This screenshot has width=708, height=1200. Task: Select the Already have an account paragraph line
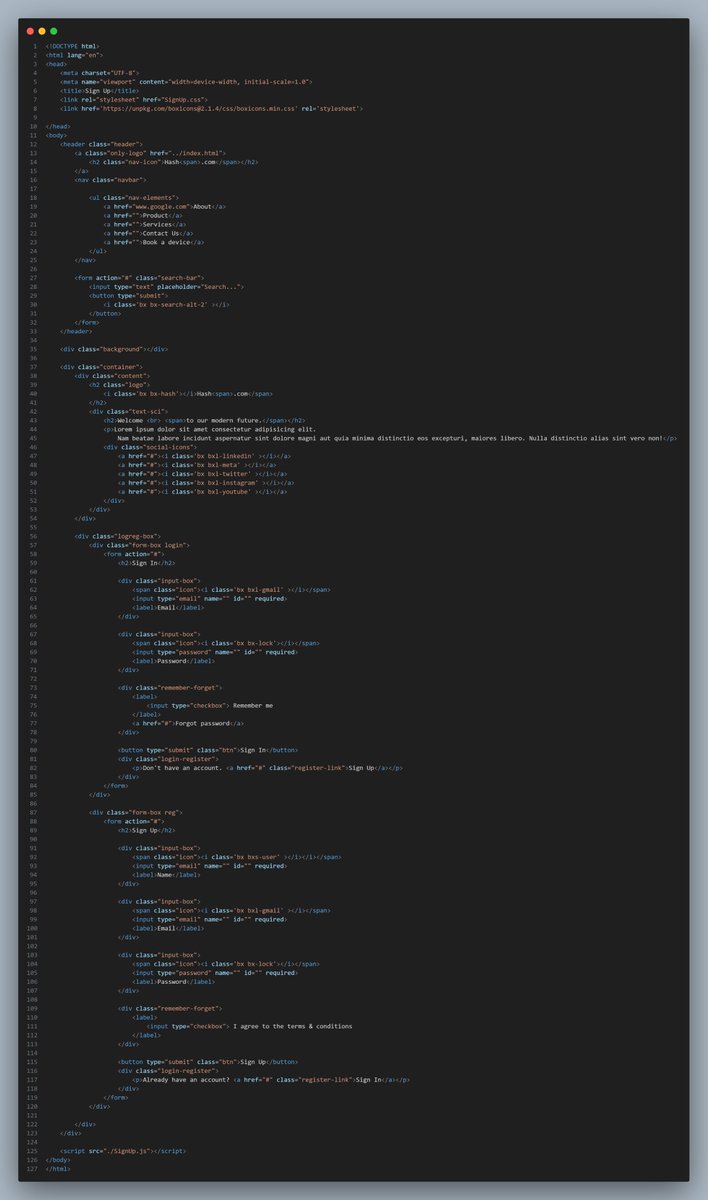(272, 1080)
